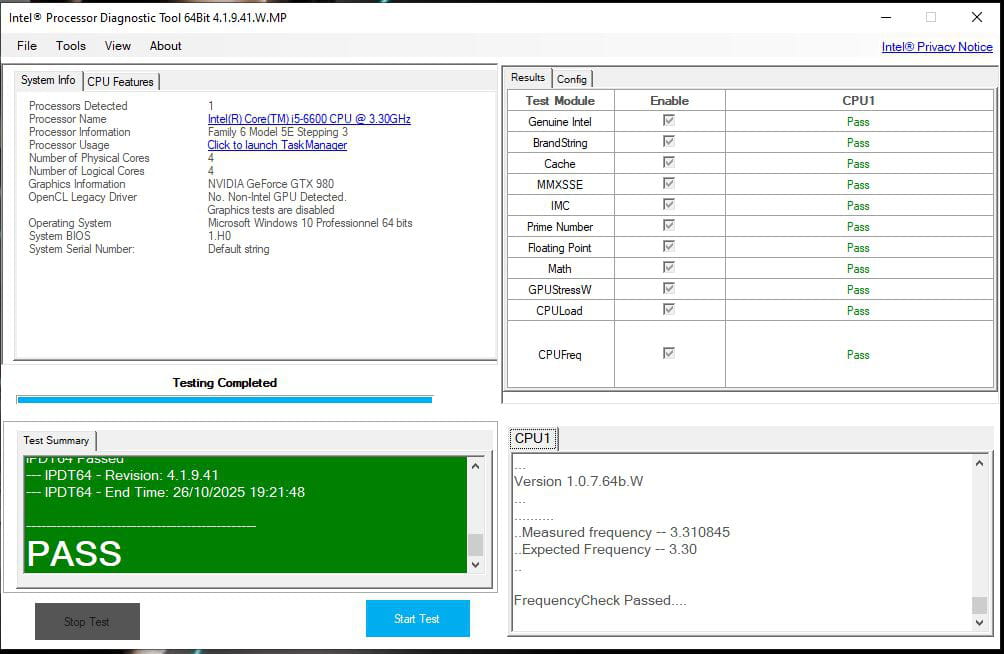
Task: Maximize the Processor Diagnostic Tool window
Action: pyautogui.click(x=931, y=17)
